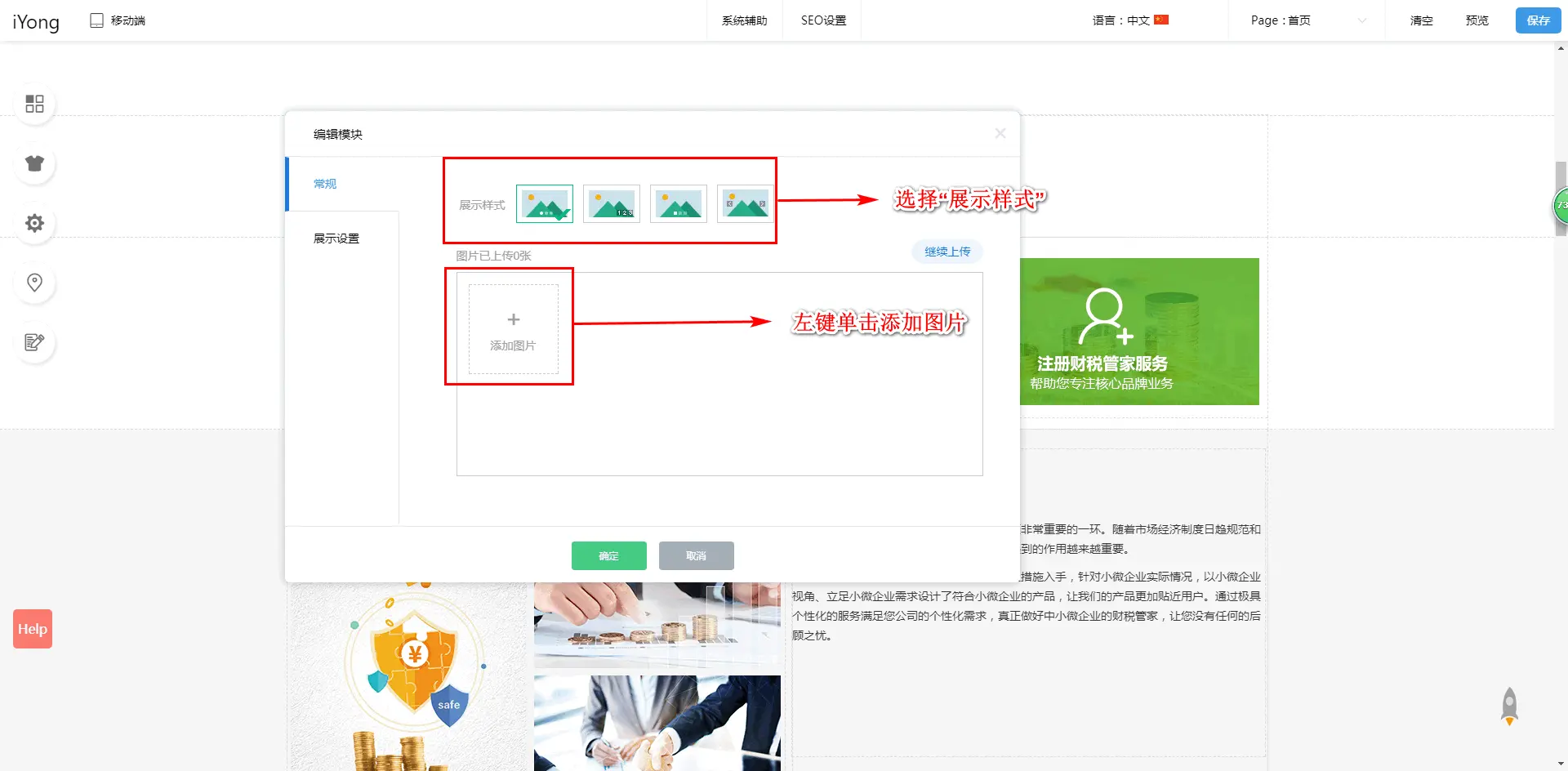This screenshot has width=1568, height=771.
Task: Open the modules grid icon in sidebar
Action: click(x=34, y=104)
